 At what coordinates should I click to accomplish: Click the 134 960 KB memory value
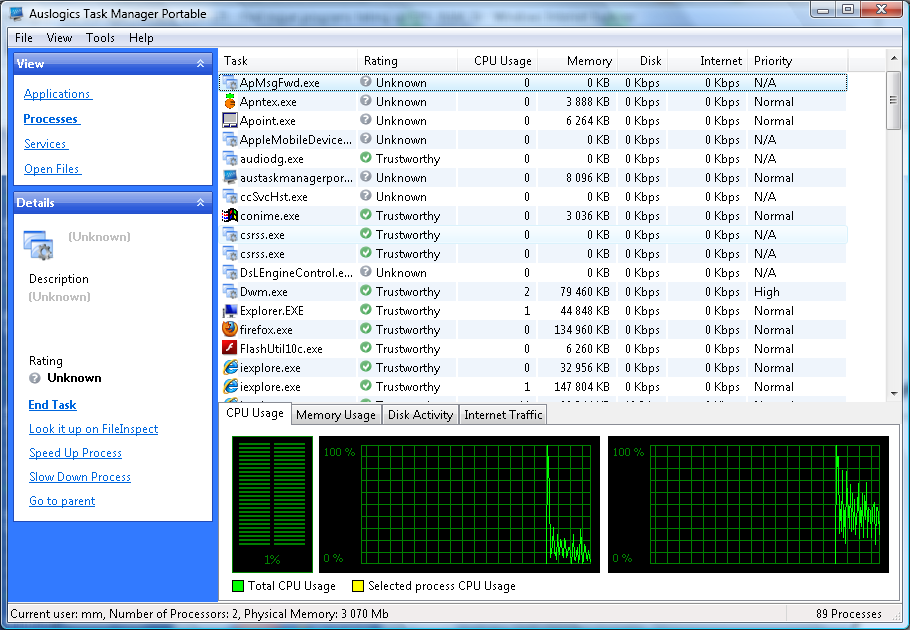pos(582,330)
